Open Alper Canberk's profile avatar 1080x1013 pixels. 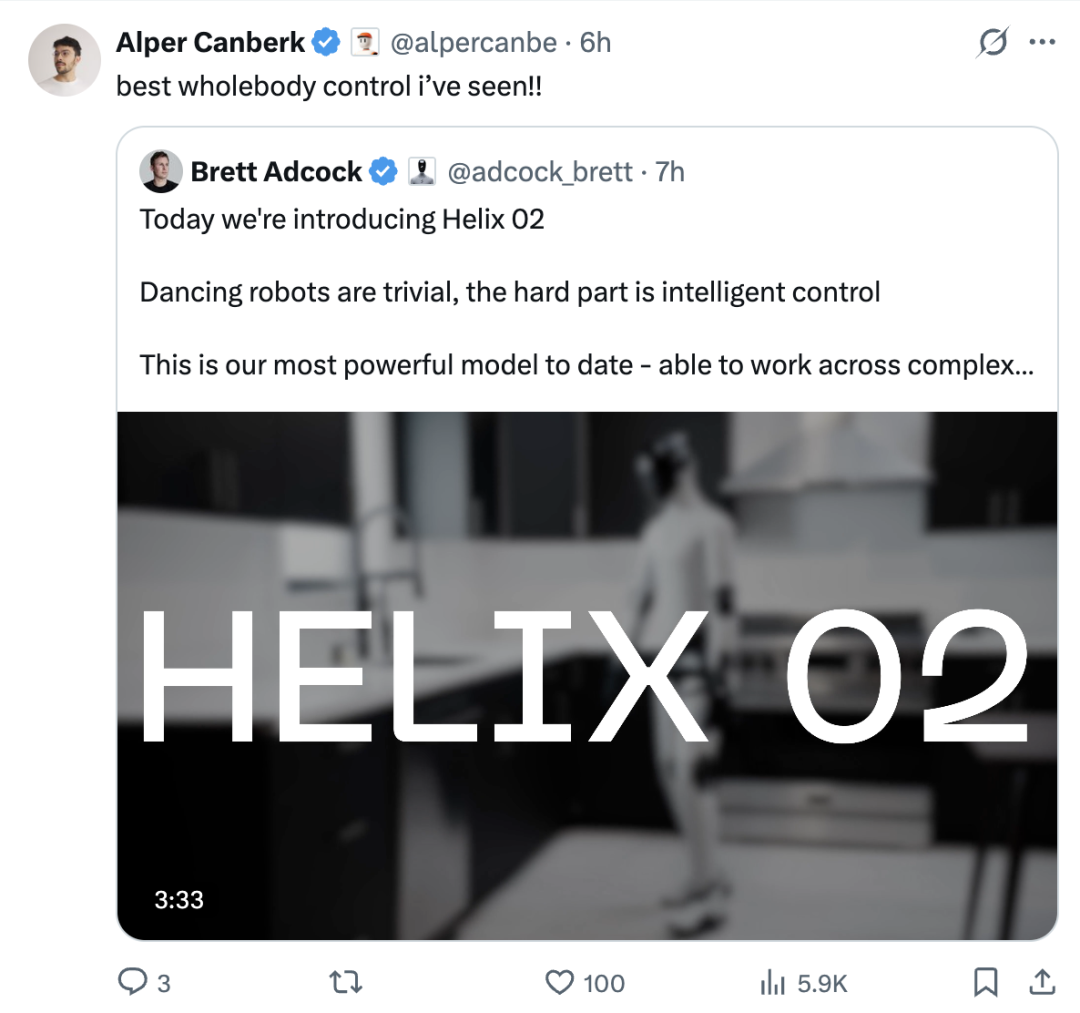[64, 60]
